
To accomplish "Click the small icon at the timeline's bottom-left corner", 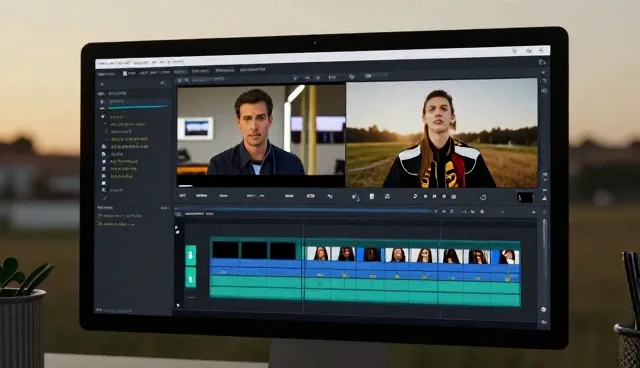I will (x=178, y=305).
